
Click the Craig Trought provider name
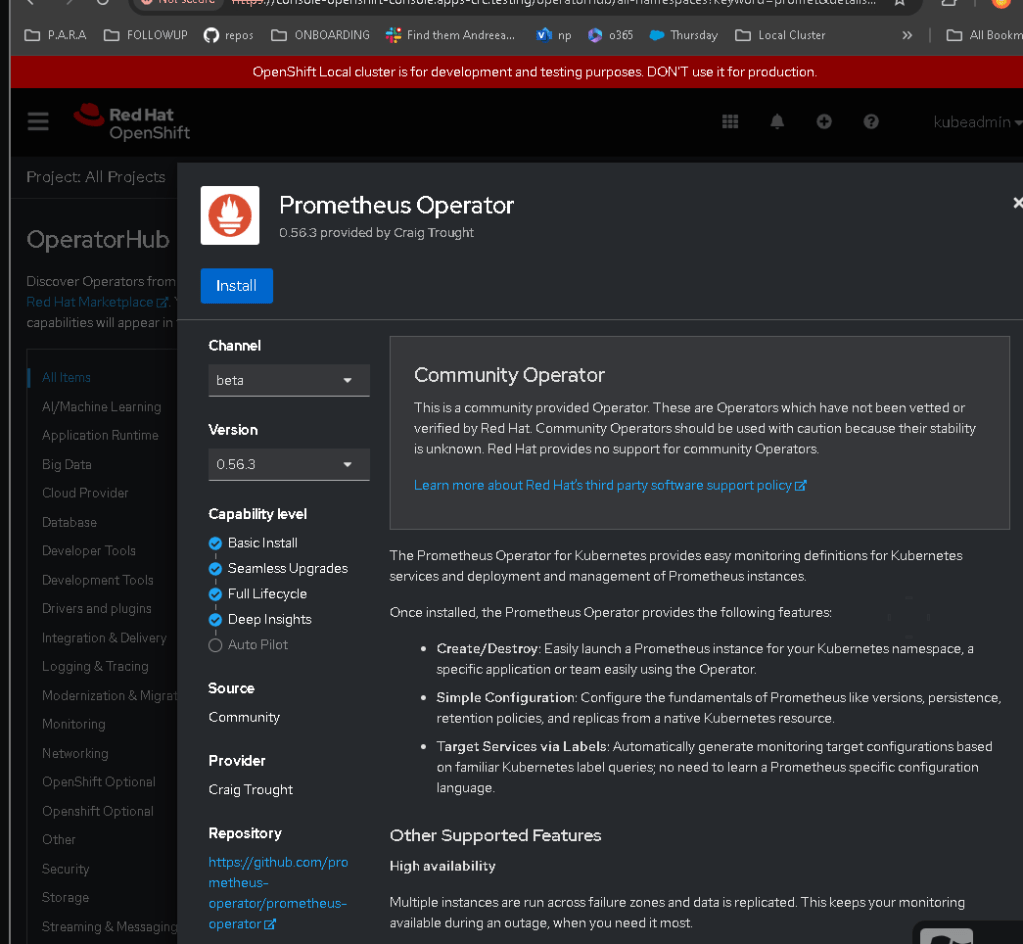[251, 790]
